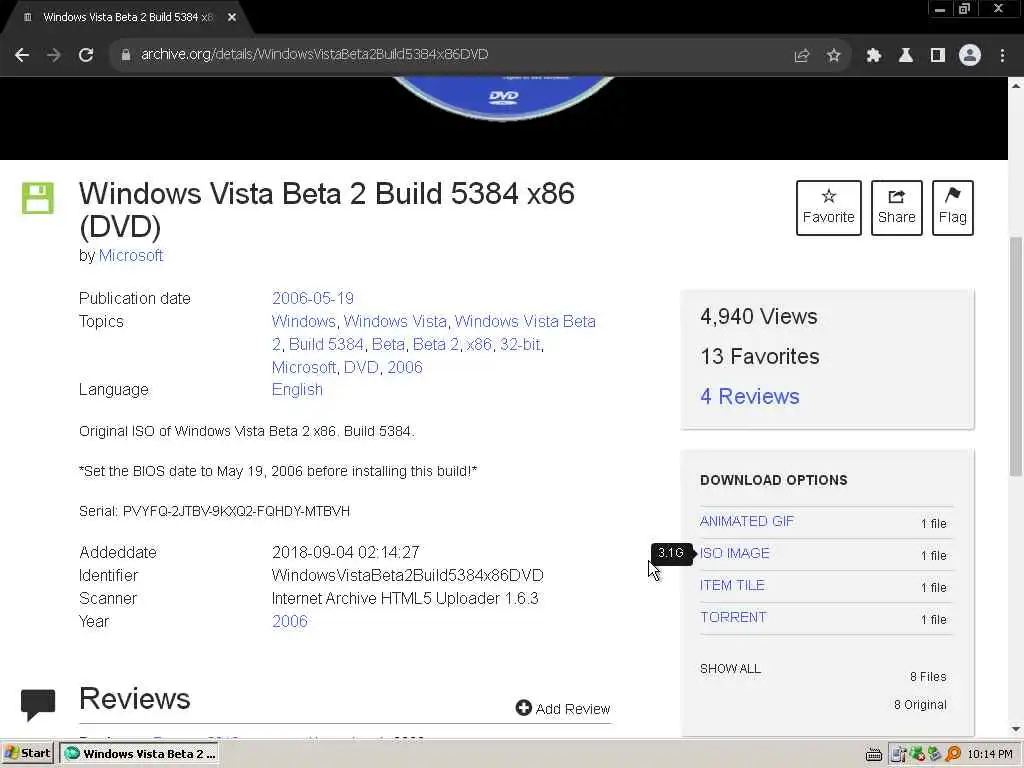The width and height of the screenshot is (1024, 768).
Task: Favorite this item
Action: click(x=828, y=208)
